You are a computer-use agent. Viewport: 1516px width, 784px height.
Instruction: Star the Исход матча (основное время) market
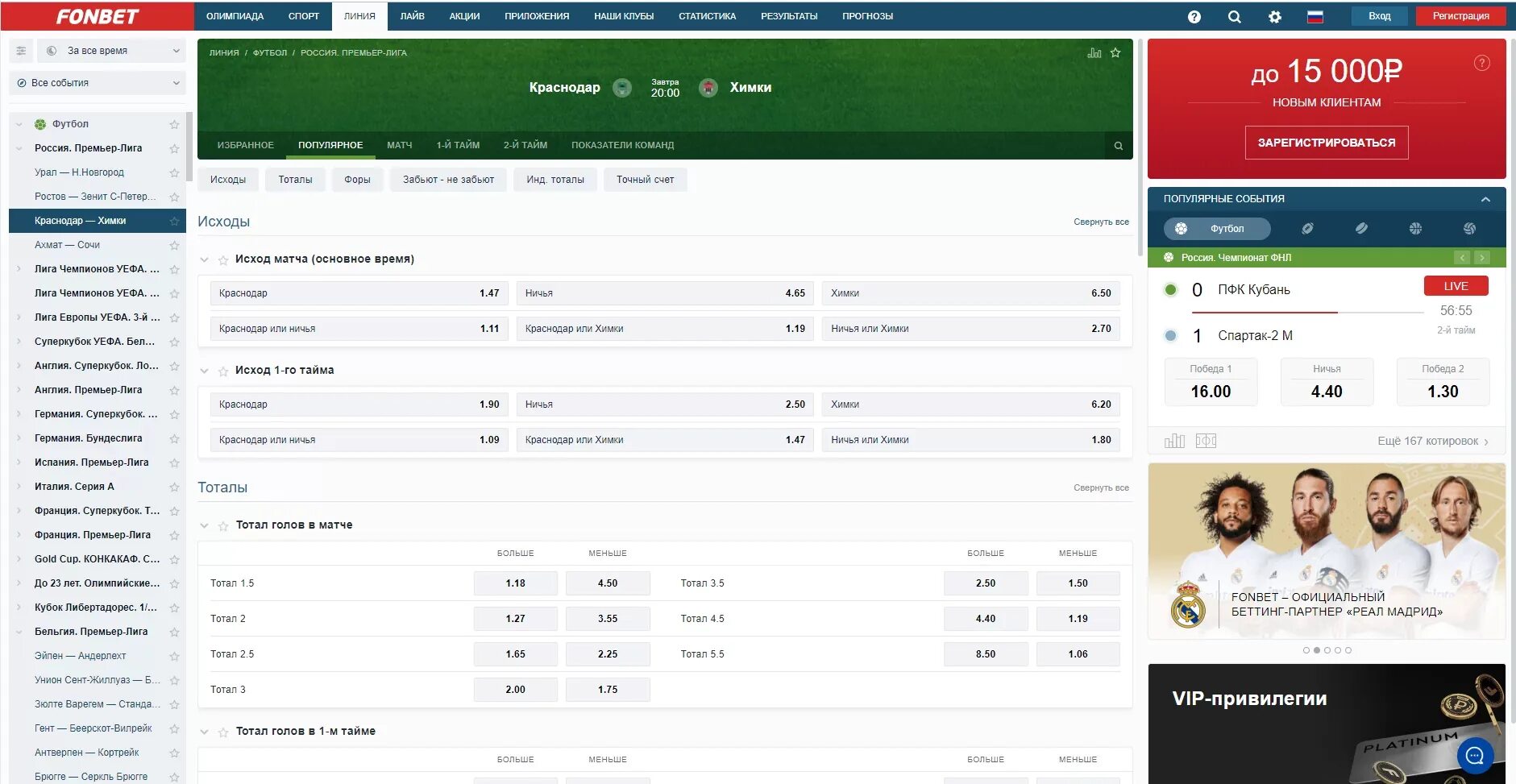[223, 259]
